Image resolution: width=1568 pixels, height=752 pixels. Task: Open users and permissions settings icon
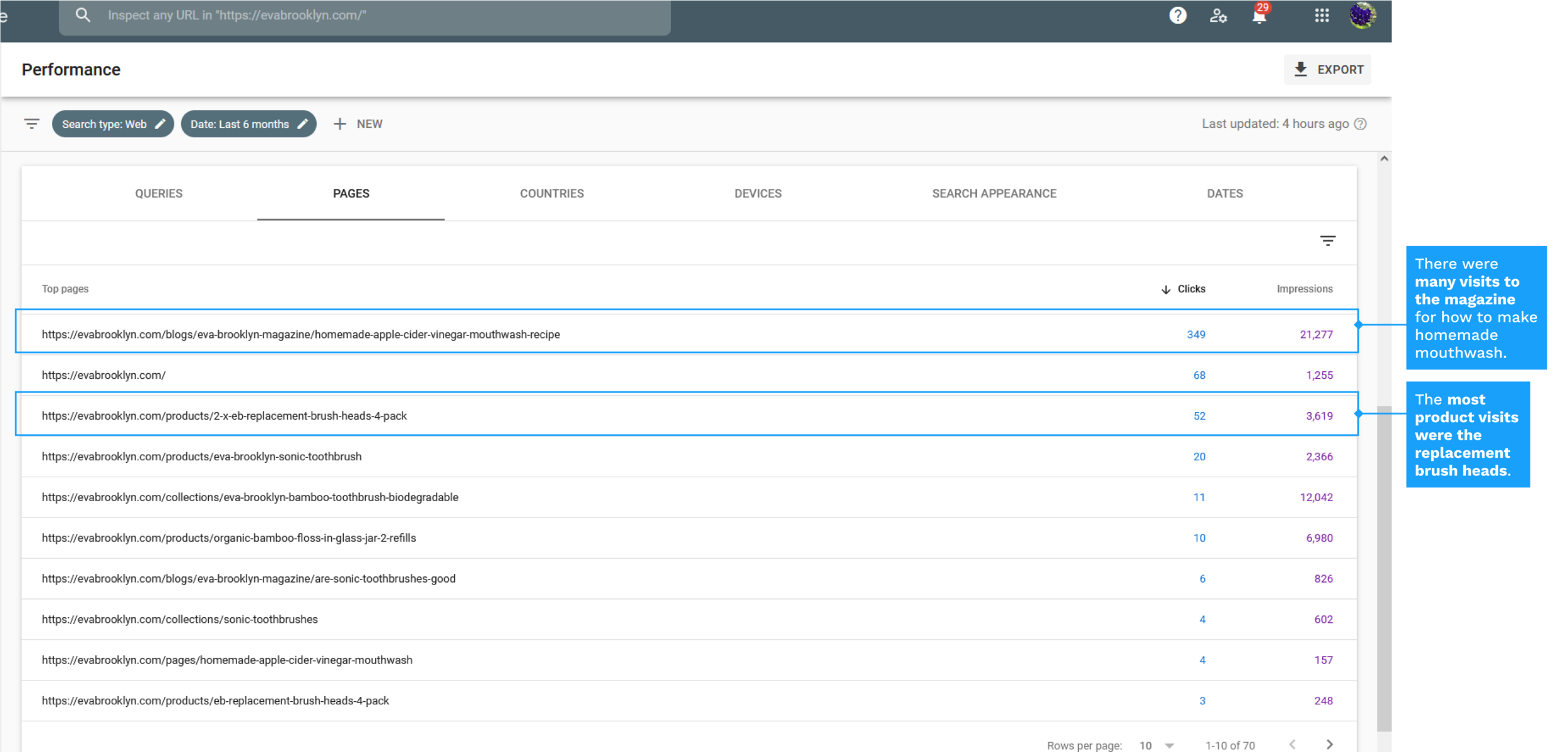point(1217,15)
